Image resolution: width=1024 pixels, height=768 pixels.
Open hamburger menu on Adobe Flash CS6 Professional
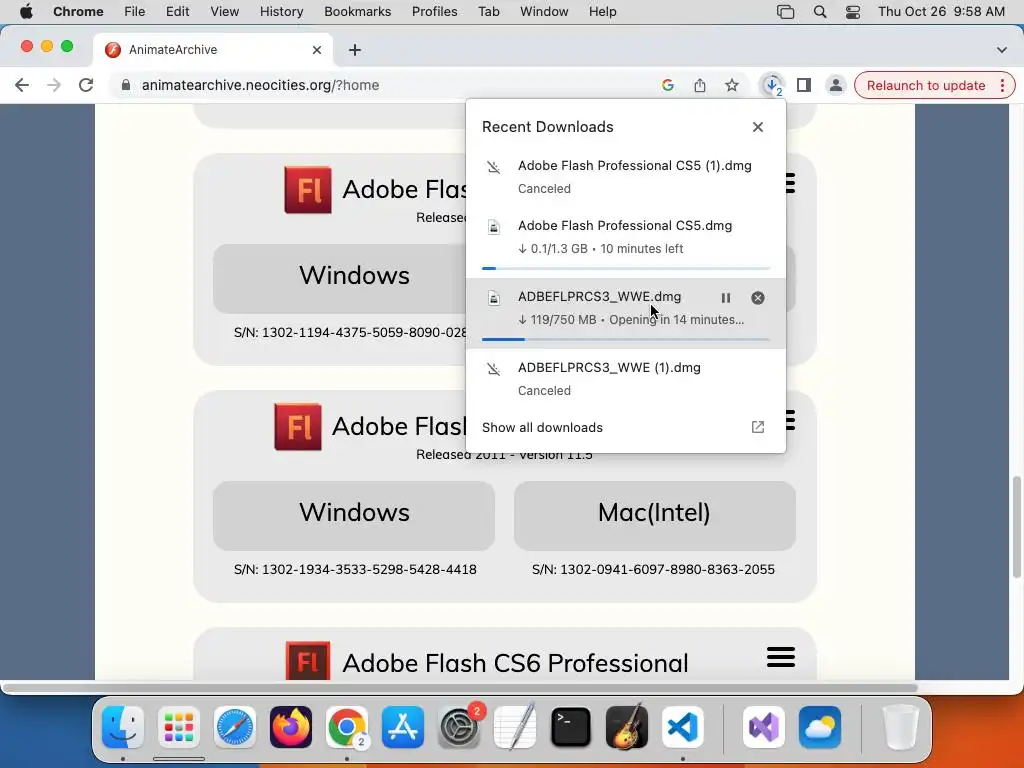(x=780, y=657)
